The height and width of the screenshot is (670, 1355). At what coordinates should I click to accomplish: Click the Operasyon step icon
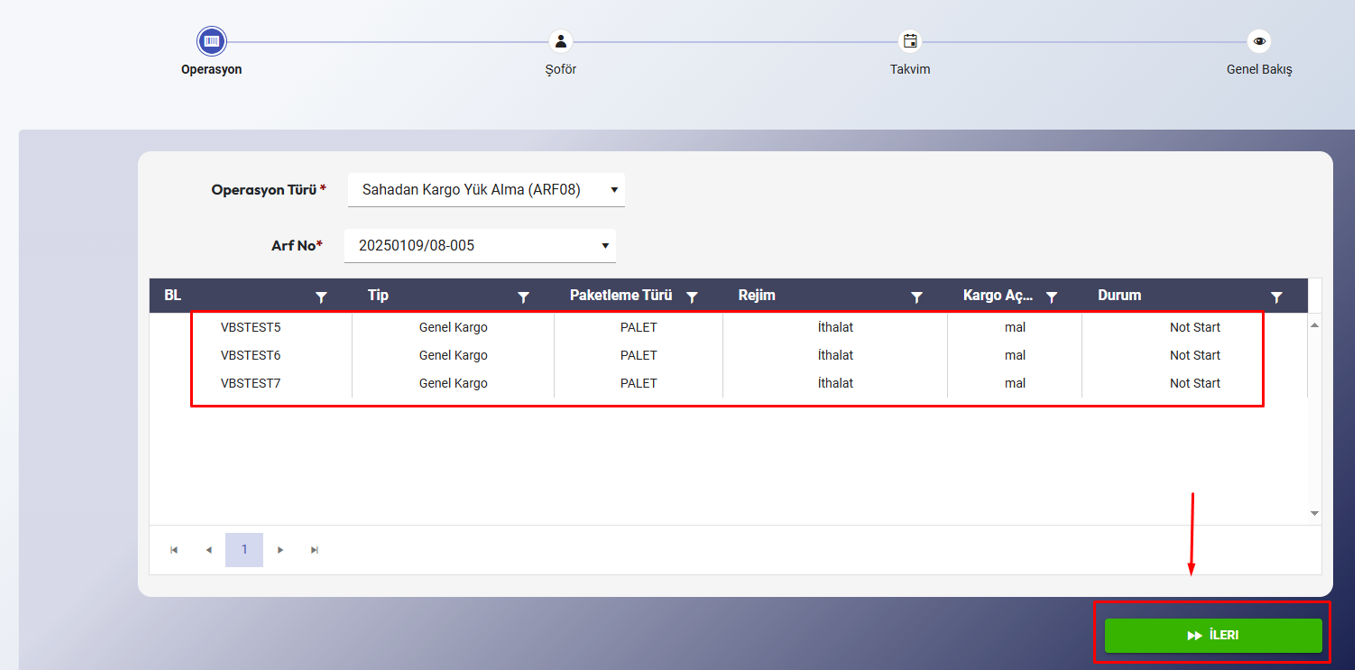point(211,41)
